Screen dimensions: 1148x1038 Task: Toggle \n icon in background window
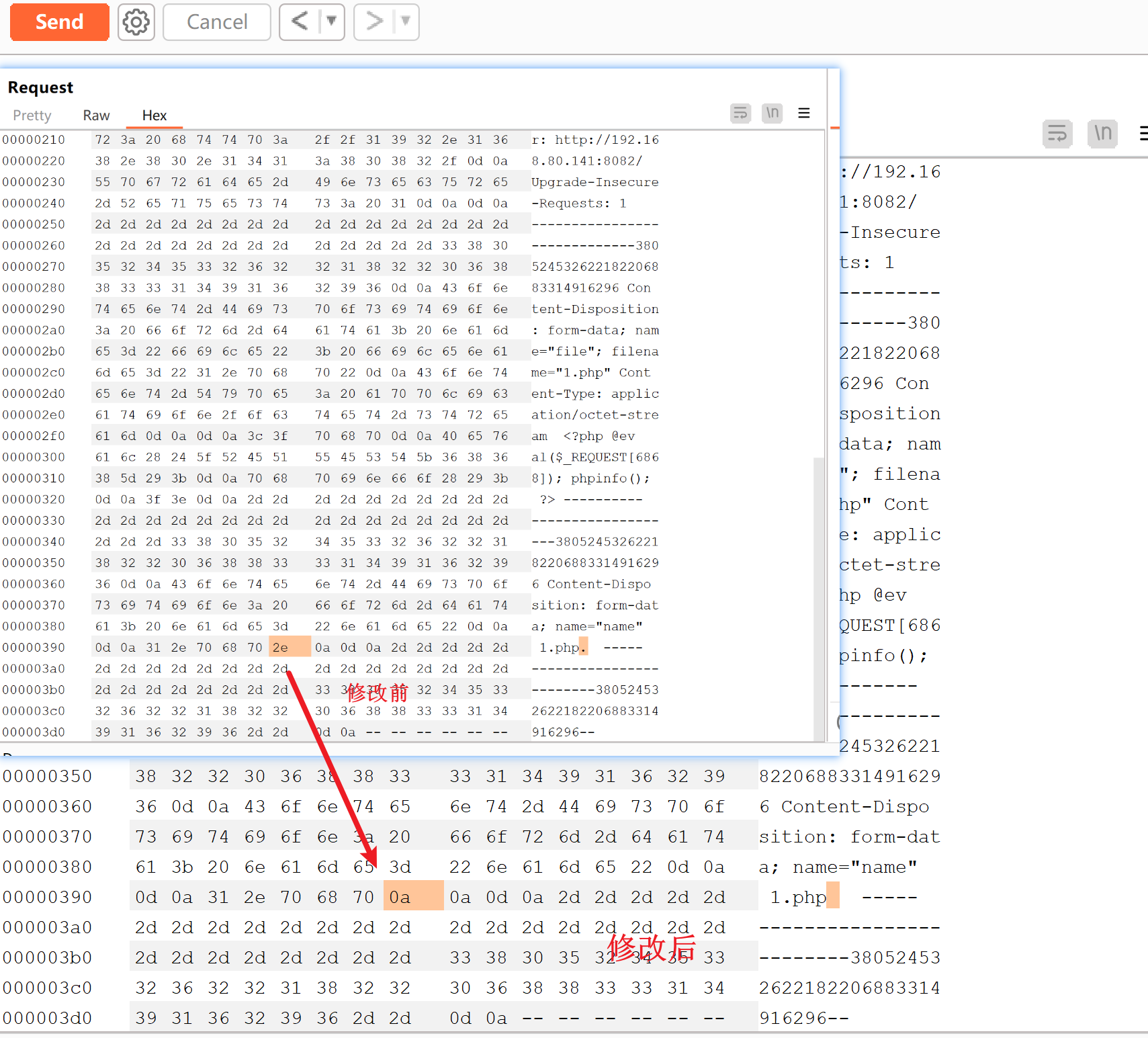(1102, 134)
